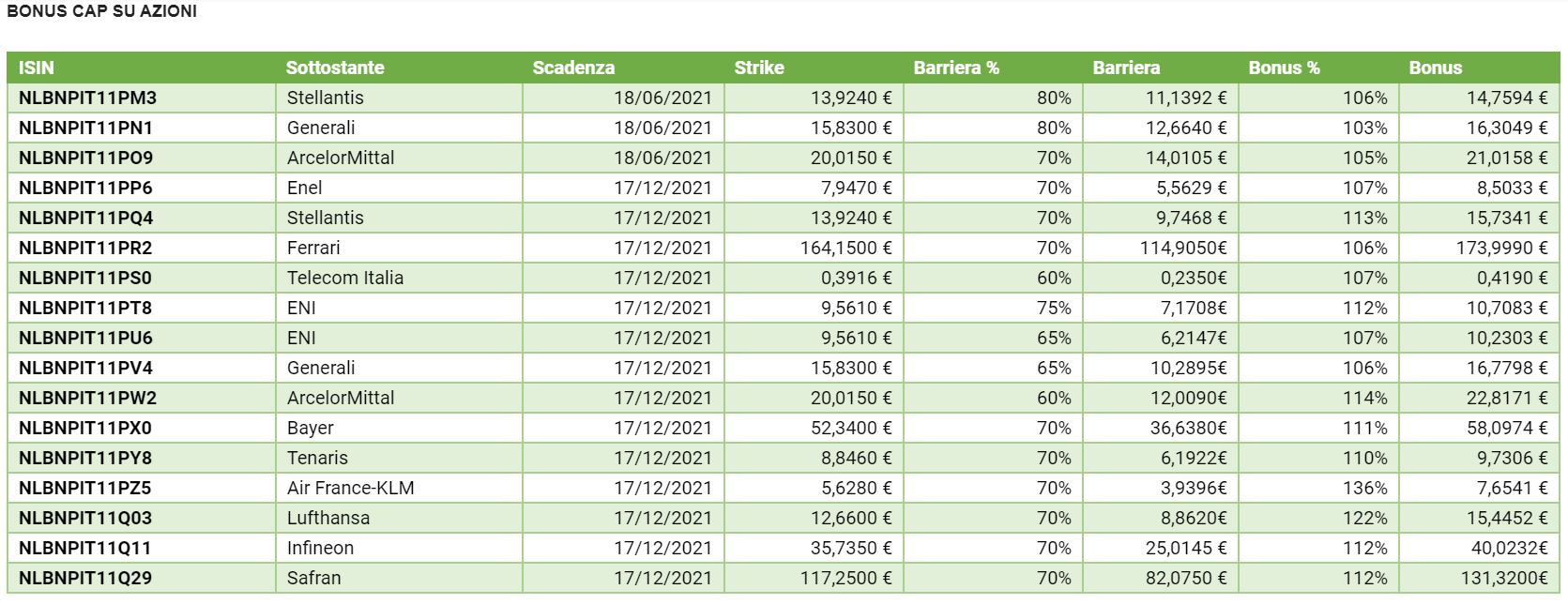Click the Bonus % column header
1568x604 pixels.
click(x=1284, y=68)
